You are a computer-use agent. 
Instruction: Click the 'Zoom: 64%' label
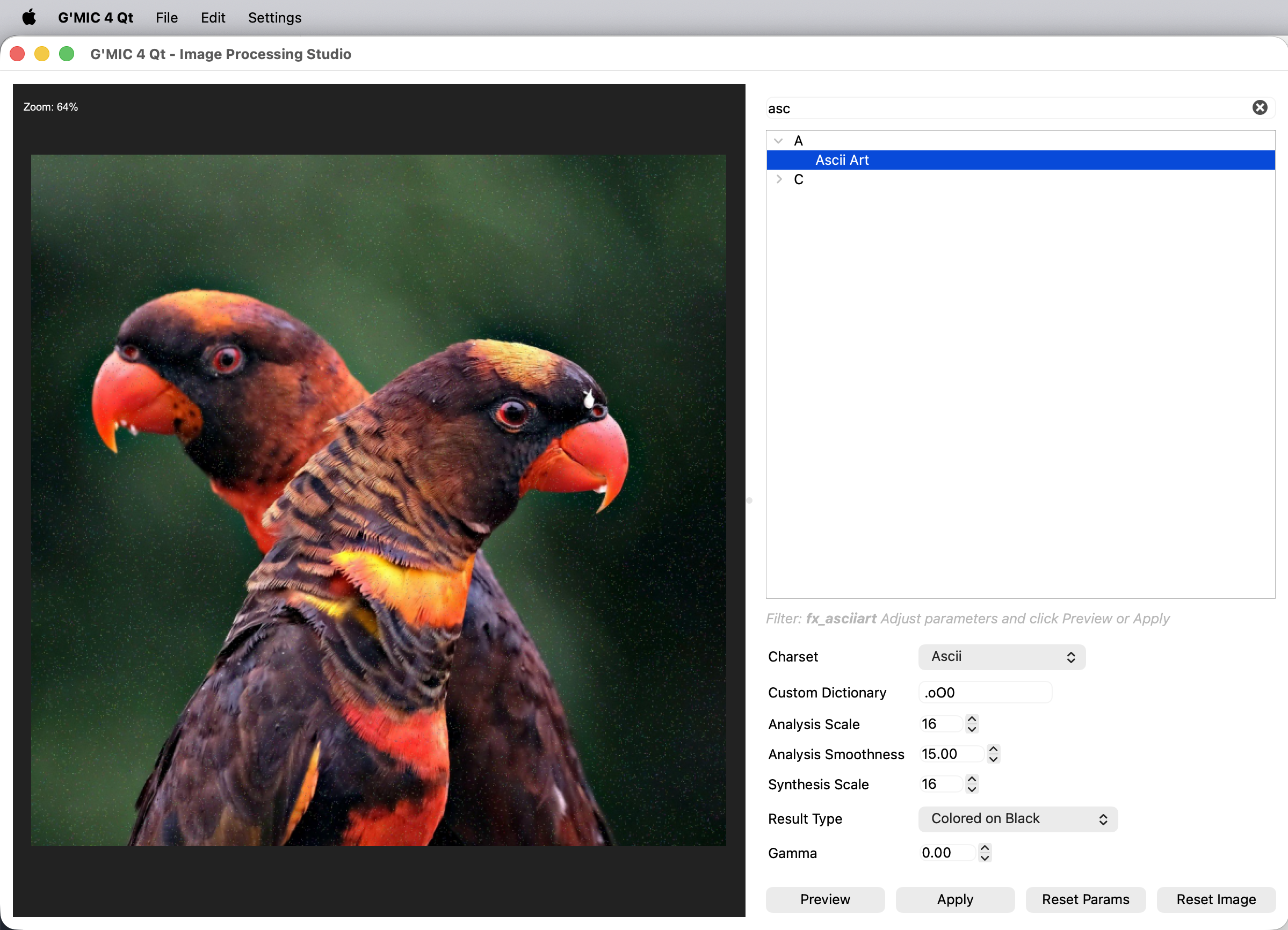tap(50, 107)
